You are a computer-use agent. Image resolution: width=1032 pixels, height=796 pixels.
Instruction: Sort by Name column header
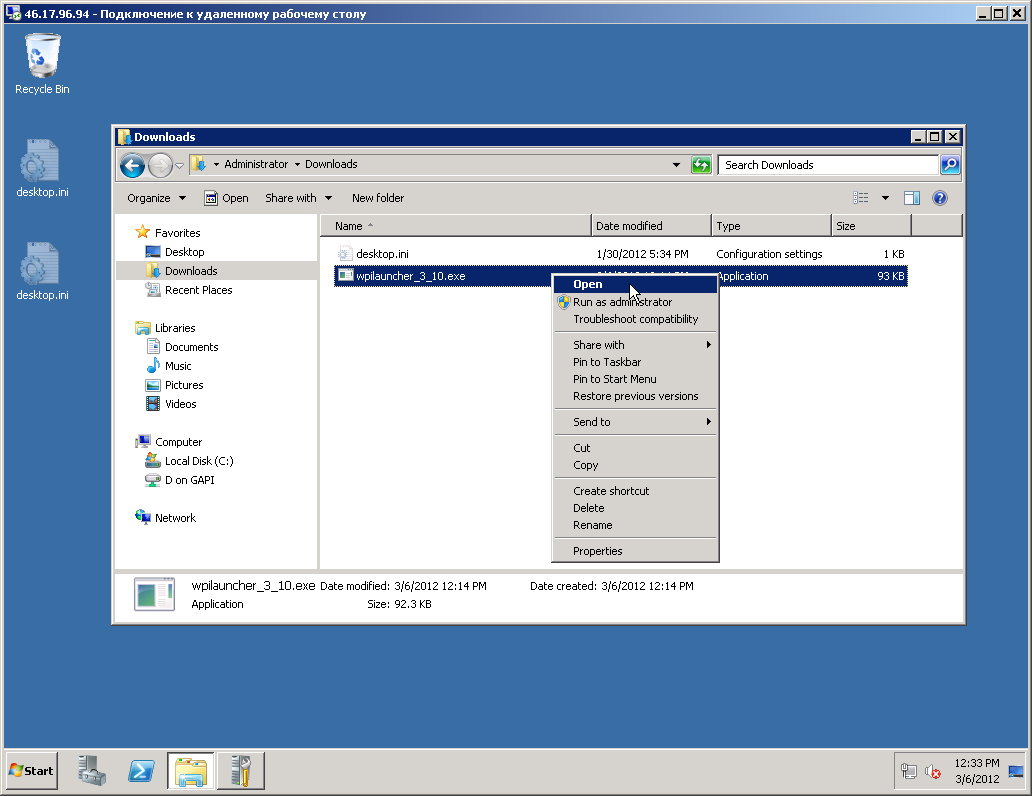pos(456,226)
